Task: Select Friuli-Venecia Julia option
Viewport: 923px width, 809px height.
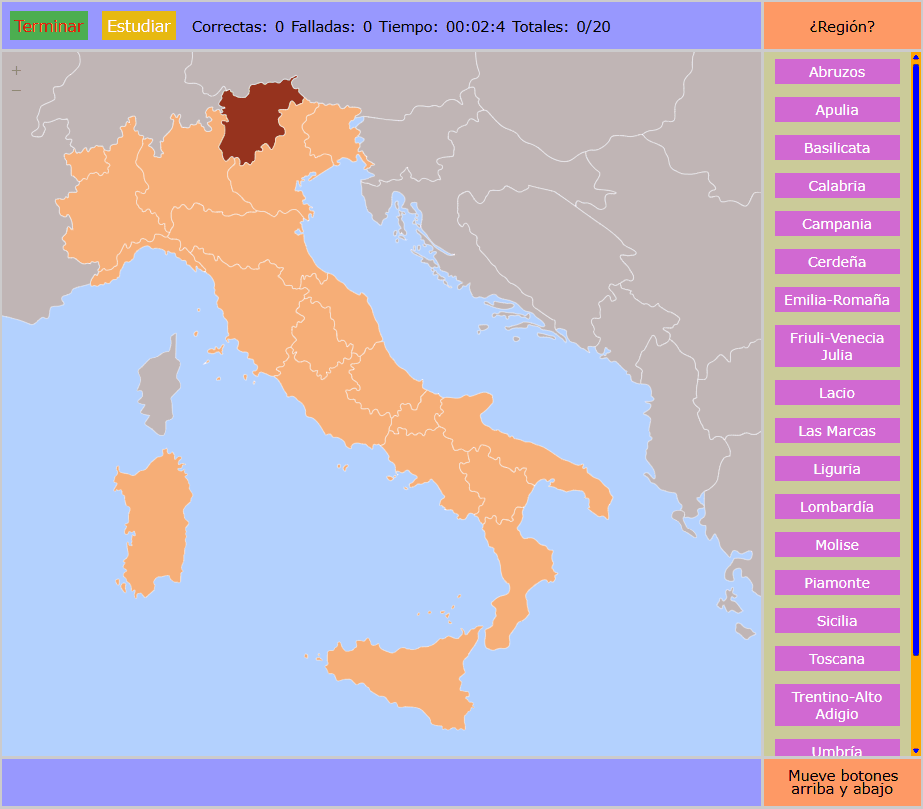Action: pos(837,346)
